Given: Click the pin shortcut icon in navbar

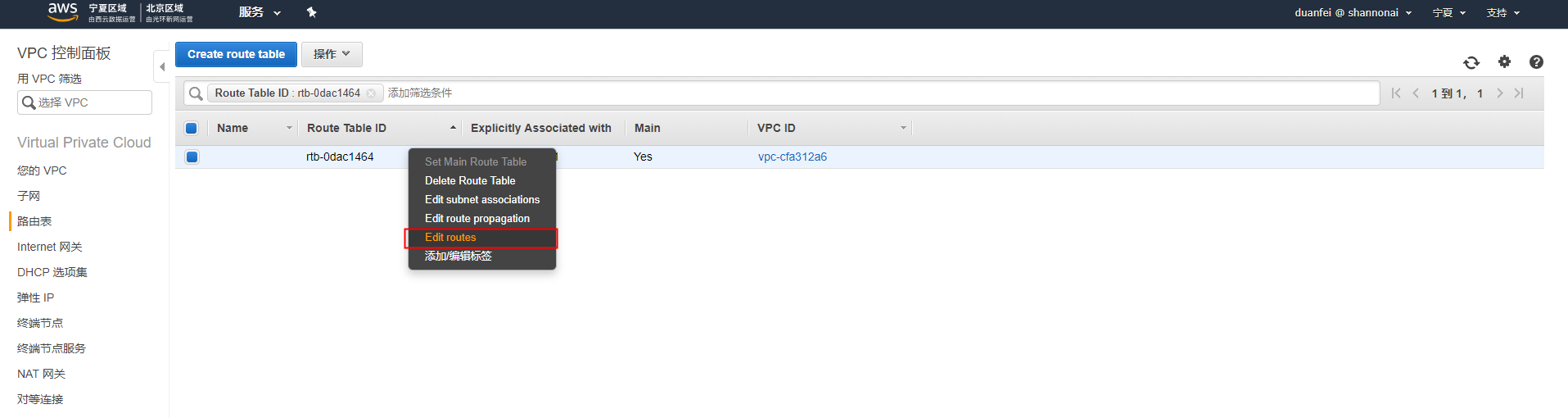Looking at the screenshot, I should (311, 12).
